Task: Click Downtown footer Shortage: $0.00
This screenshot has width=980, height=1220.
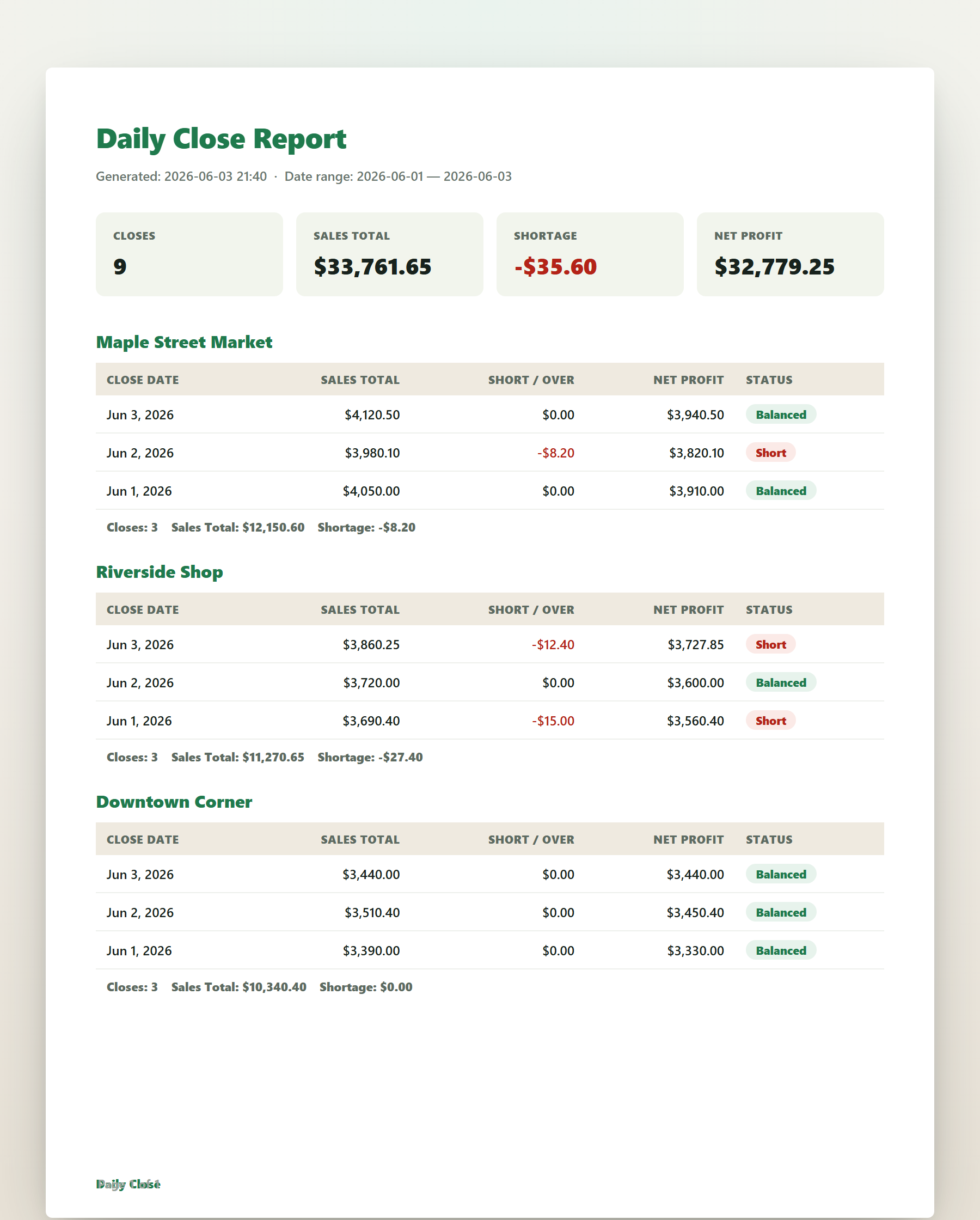Action: coord(365,987)
